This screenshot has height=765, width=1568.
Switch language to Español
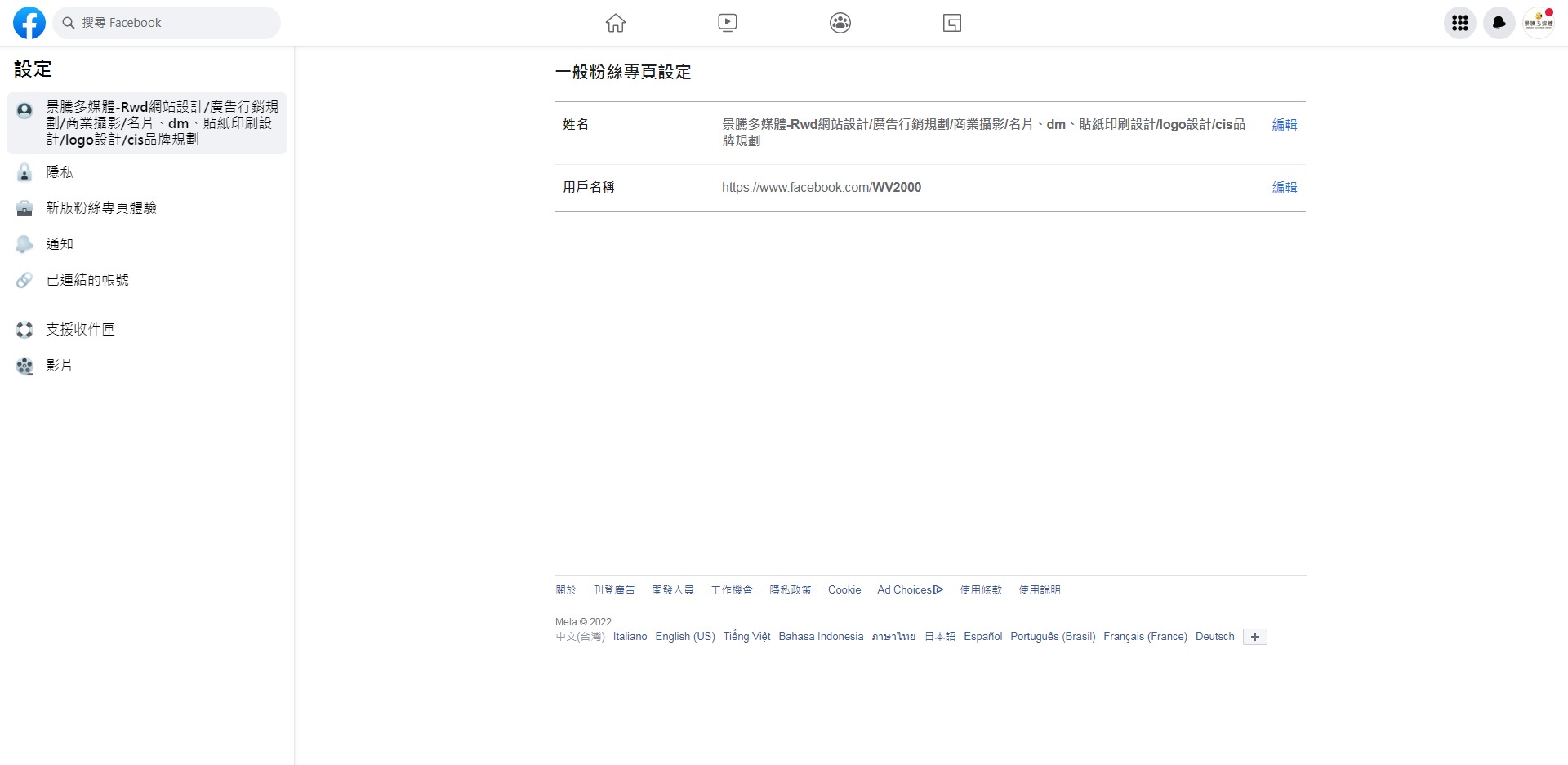[983, 637]
